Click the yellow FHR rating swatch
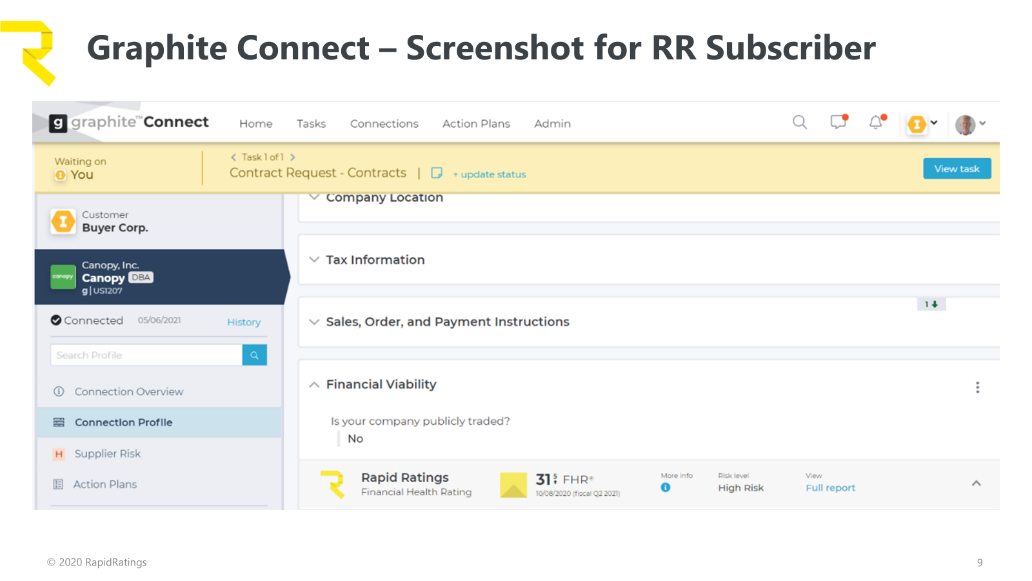Image resolution: width=1032 pixels, height=581 pixels. point(513,485)
